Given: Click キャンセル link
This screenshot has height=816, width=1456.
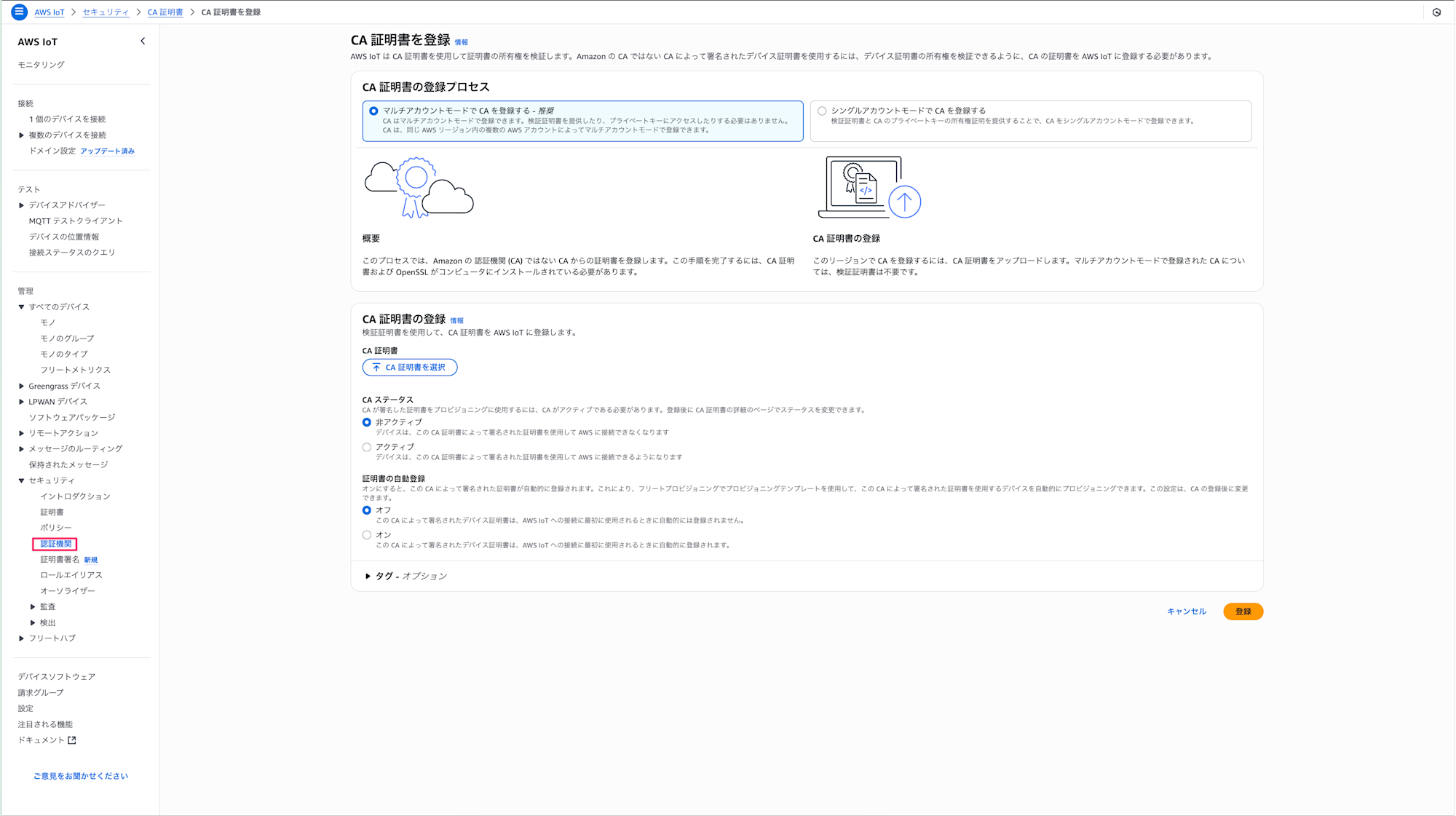Looking at the screenshot, I should (x=1187, y=611).
